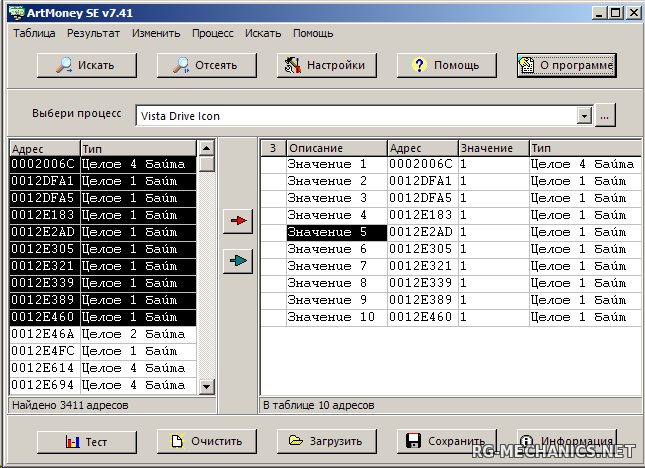Click the О программе button
The image size is (645, 468).
pos(566,66)
